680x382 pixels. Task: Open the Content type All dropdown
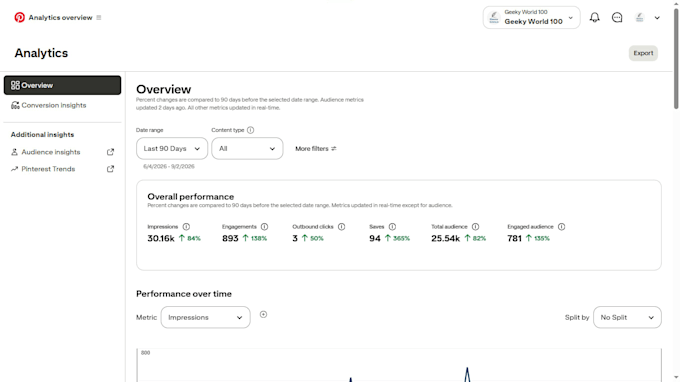pos(247,149)
